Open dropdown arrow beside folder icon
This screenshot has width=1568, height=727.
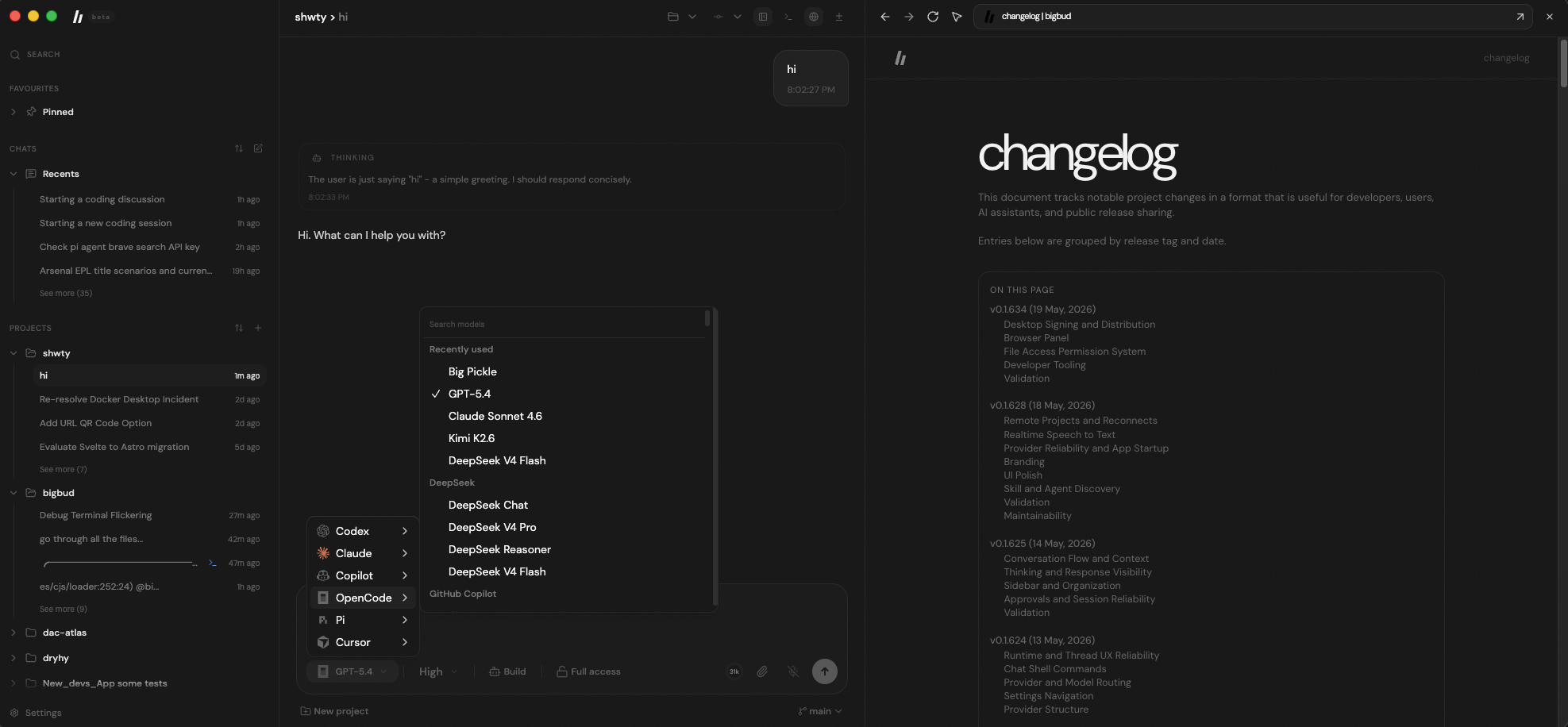(692, 17)
